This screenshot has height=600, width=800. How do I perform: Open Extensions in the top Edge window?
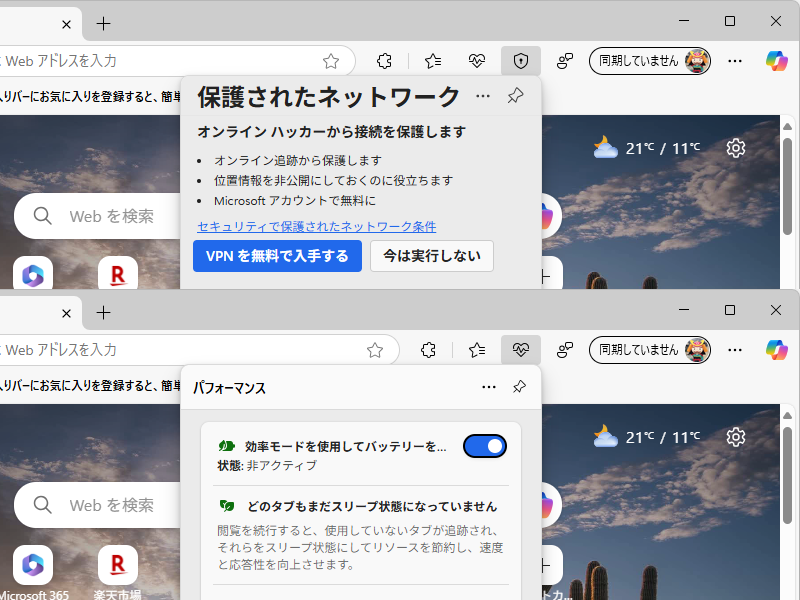(384, 61)
